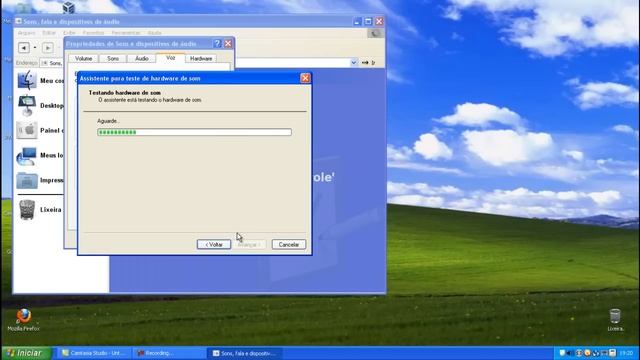This screenshot has width=640, height=360.
Task: Open the Arquivo menu
Action: [27, 33]
